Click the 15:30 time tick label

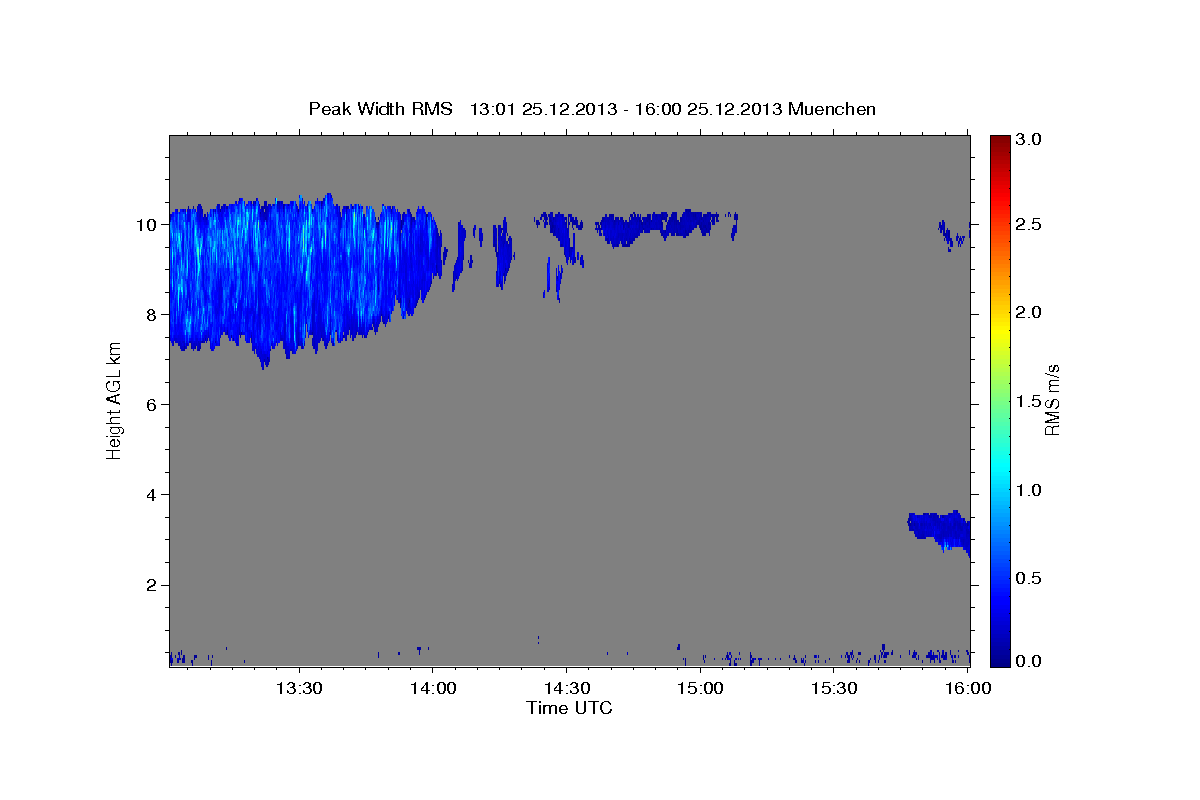click(x=834, y=688)
